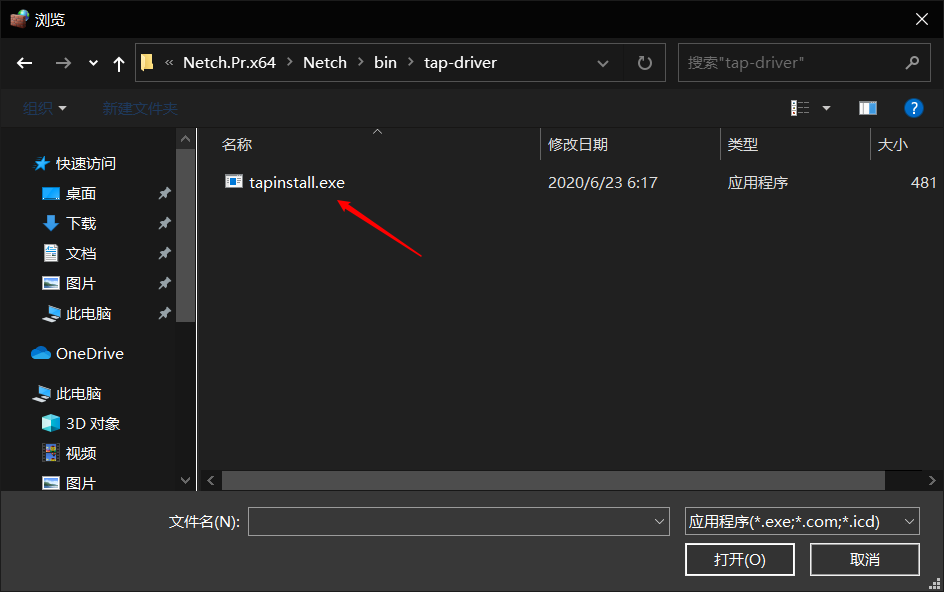Expand the address bar history dropdown
Viewport: 944px width, 592px height.
pyautogui.click(x=603, y=63)
